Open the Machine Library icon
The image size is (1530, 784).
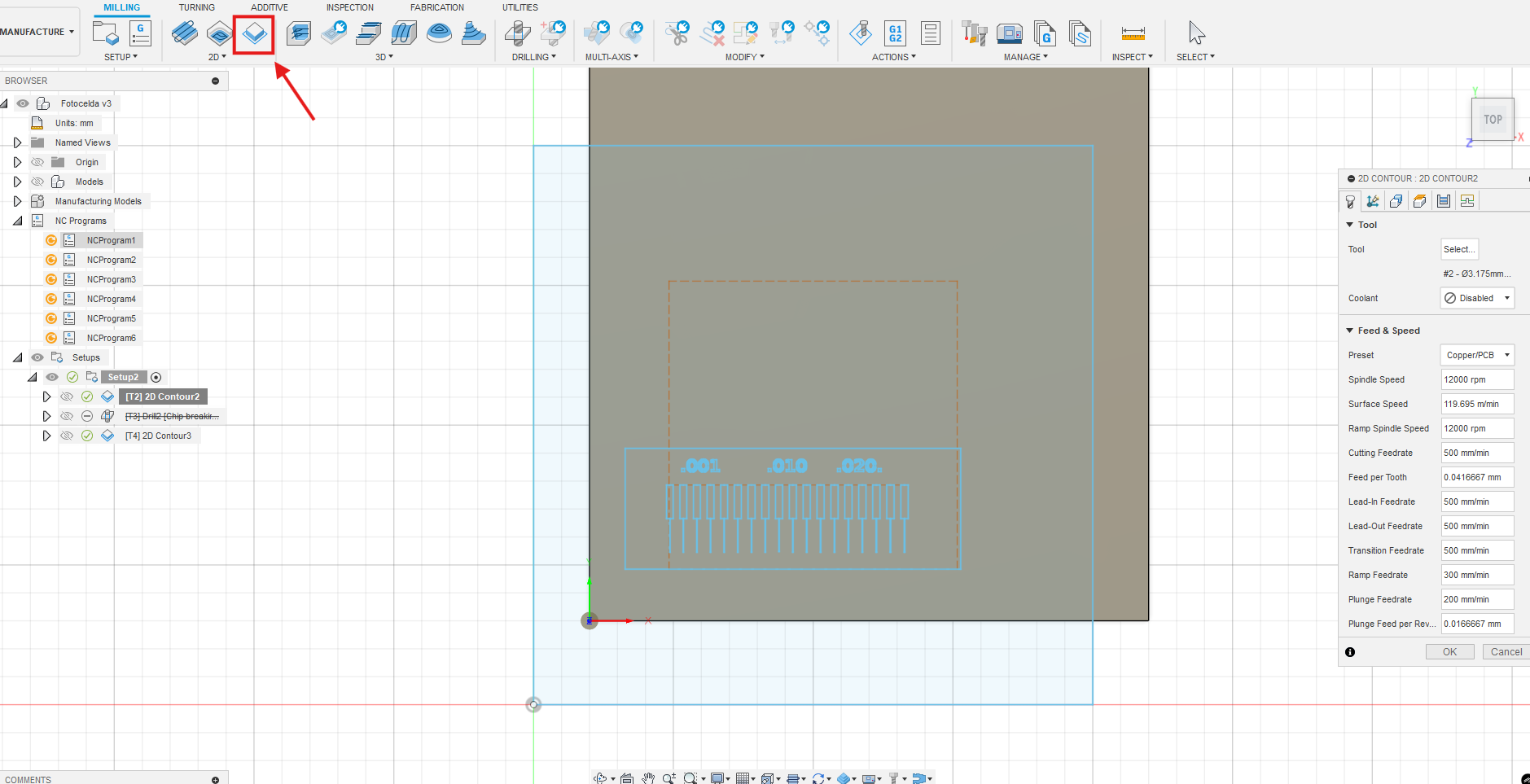(1010, 33)
